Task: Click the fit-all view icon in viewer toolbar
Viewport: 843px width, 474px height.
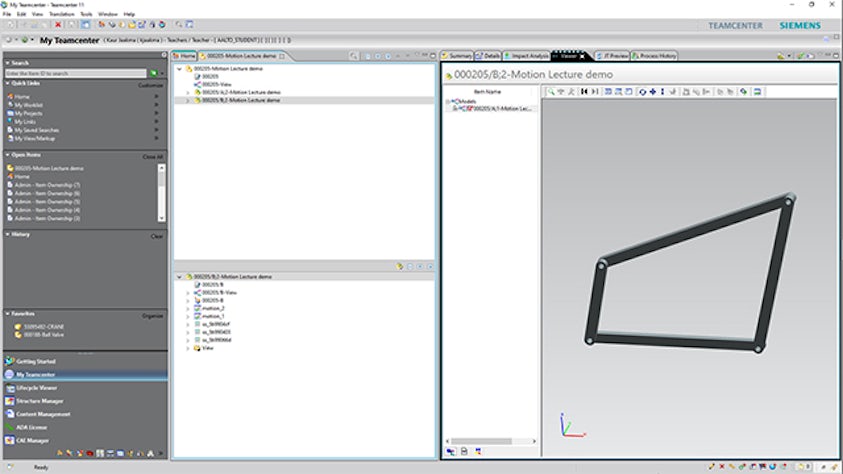Action: [x=608, y=92]
